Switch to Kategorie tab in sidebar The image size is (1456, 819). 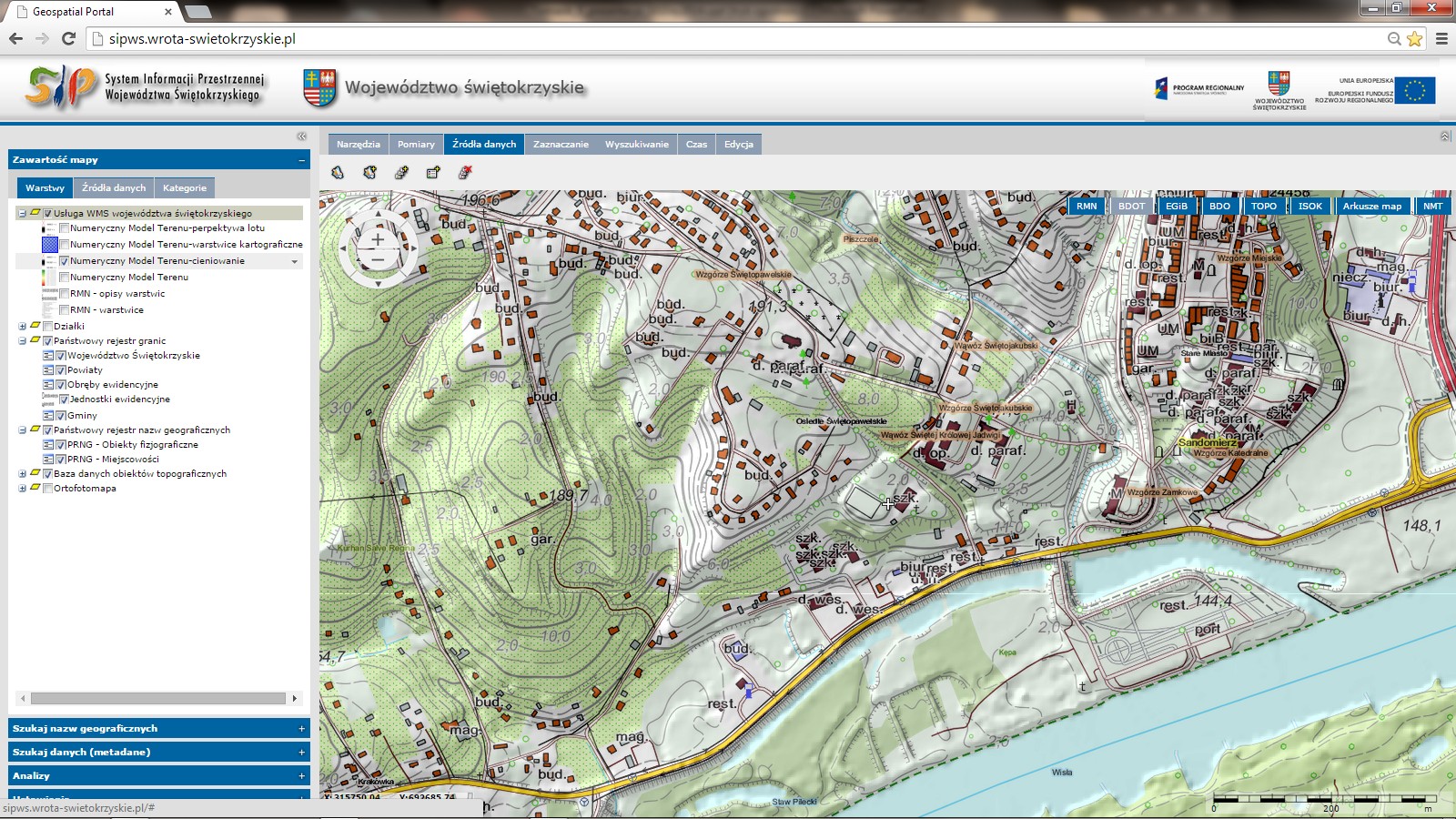point(185,187)
